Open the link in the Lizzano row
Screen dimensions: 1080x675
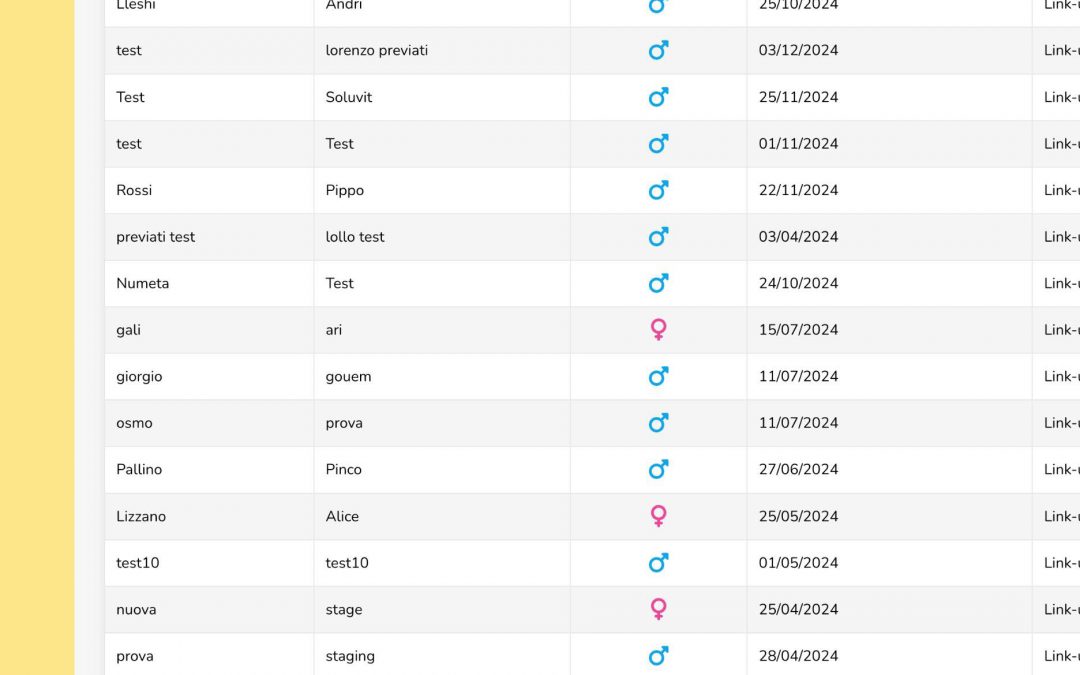pyautogui.click(x=1061, y=516)
